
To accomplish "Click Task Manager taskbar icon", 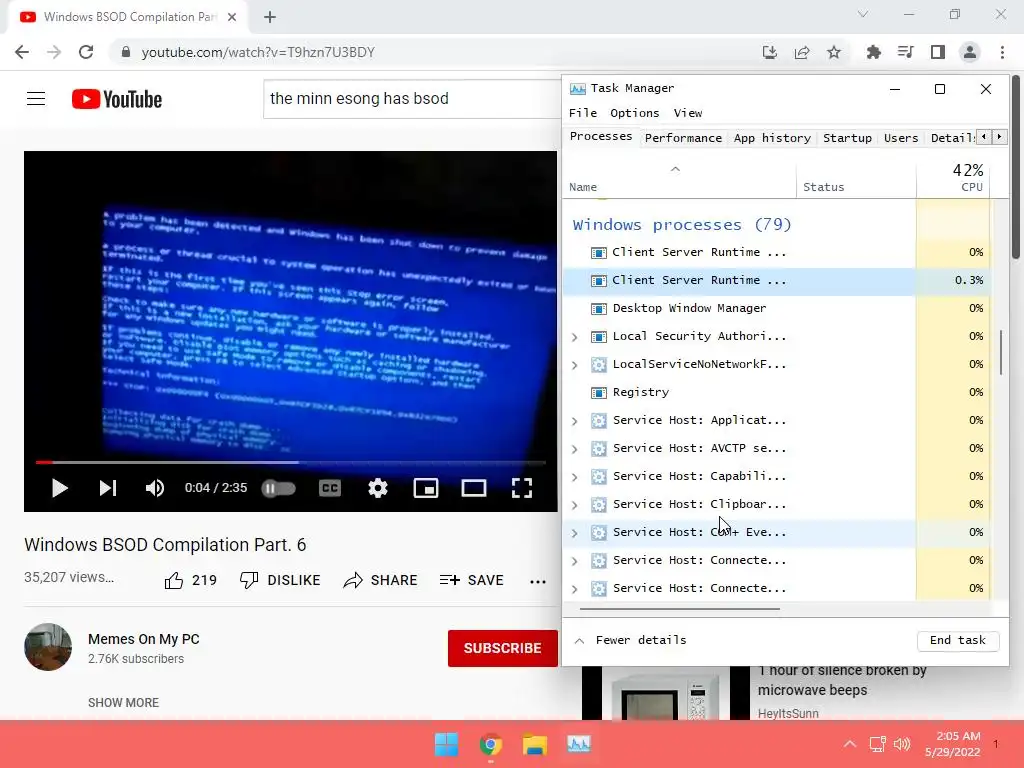I will point(579,744).
